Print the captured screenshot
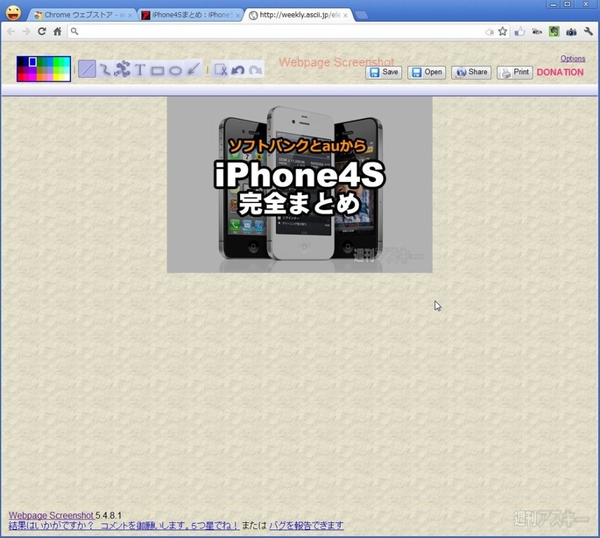This screenshot has width=600, height=538. (515, 72)
